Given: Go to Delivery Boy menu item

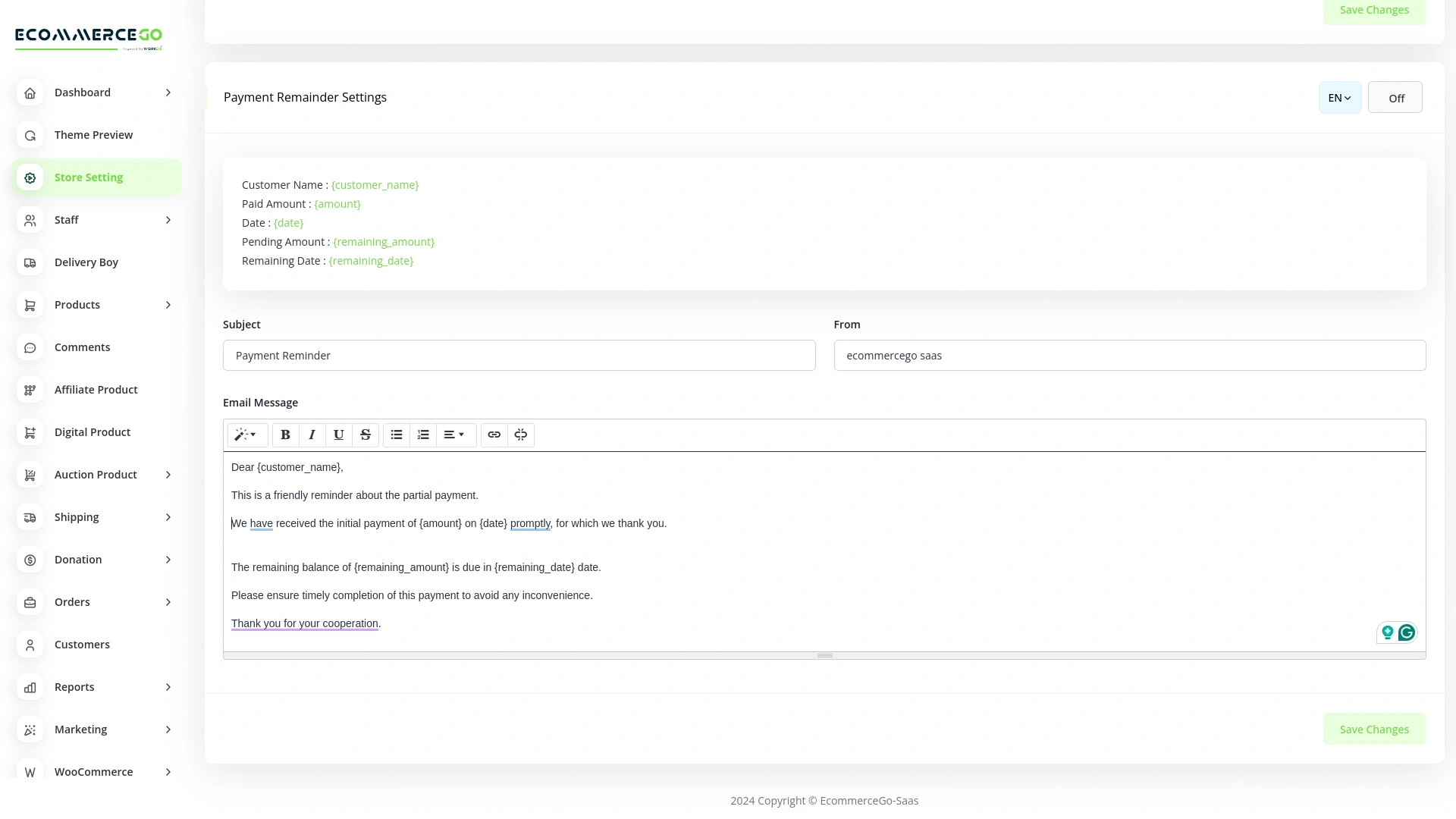Looking at the screenshot, I should [86, 262].
